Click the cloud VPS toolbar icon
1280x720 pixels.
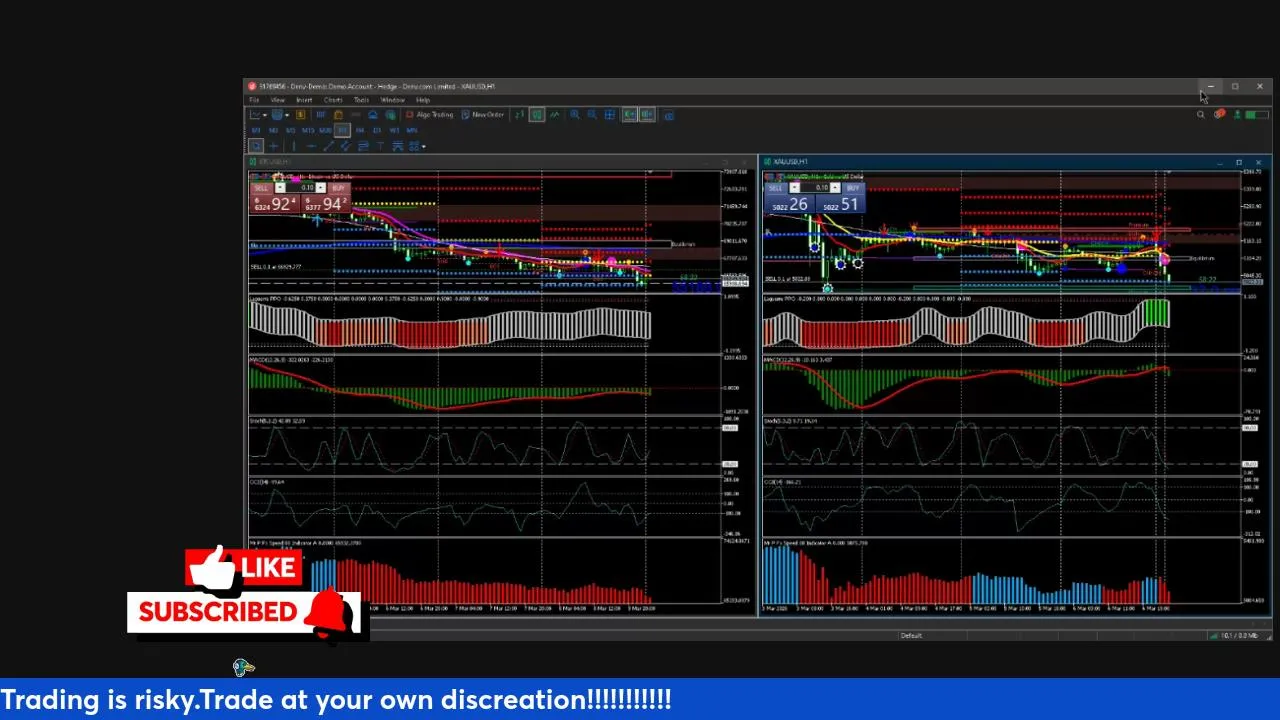coord(373,115)
